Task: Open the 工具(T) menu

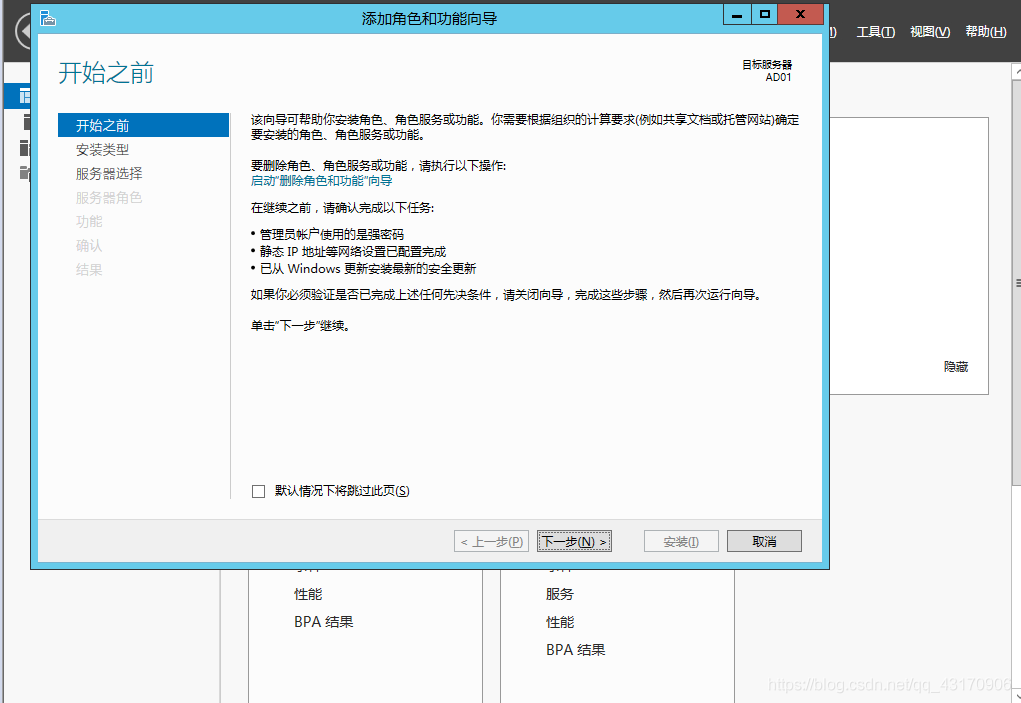Action: tap(875, 32)
